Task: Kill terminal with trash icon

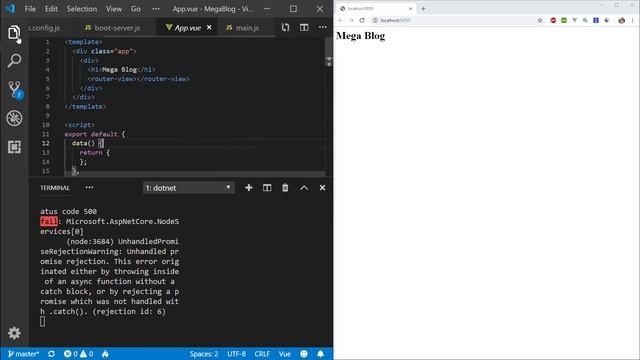Action: click(x=285, y=188)
